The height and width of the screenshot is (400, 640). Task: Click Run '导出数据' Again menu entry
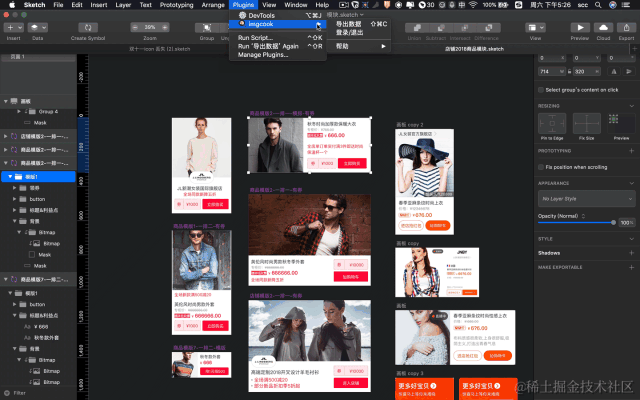278,46
